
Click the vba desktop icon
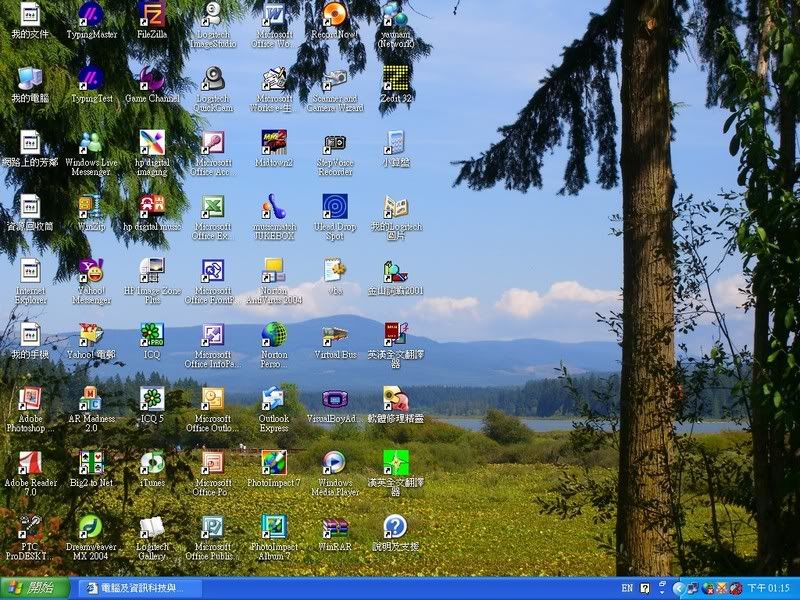click(x=335, y=270)
